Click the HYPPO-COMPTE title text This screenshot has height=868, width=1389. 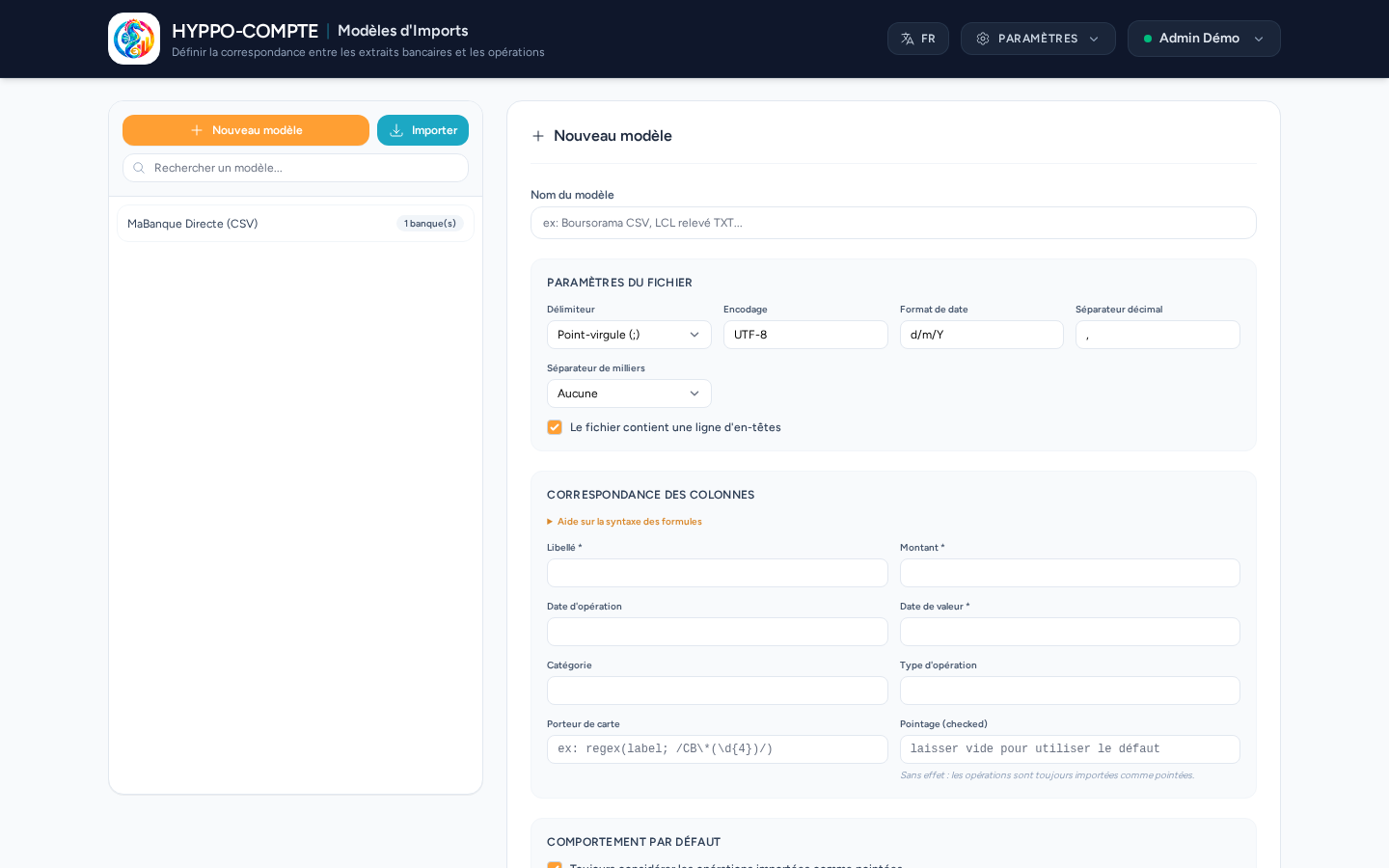(245, 31)
